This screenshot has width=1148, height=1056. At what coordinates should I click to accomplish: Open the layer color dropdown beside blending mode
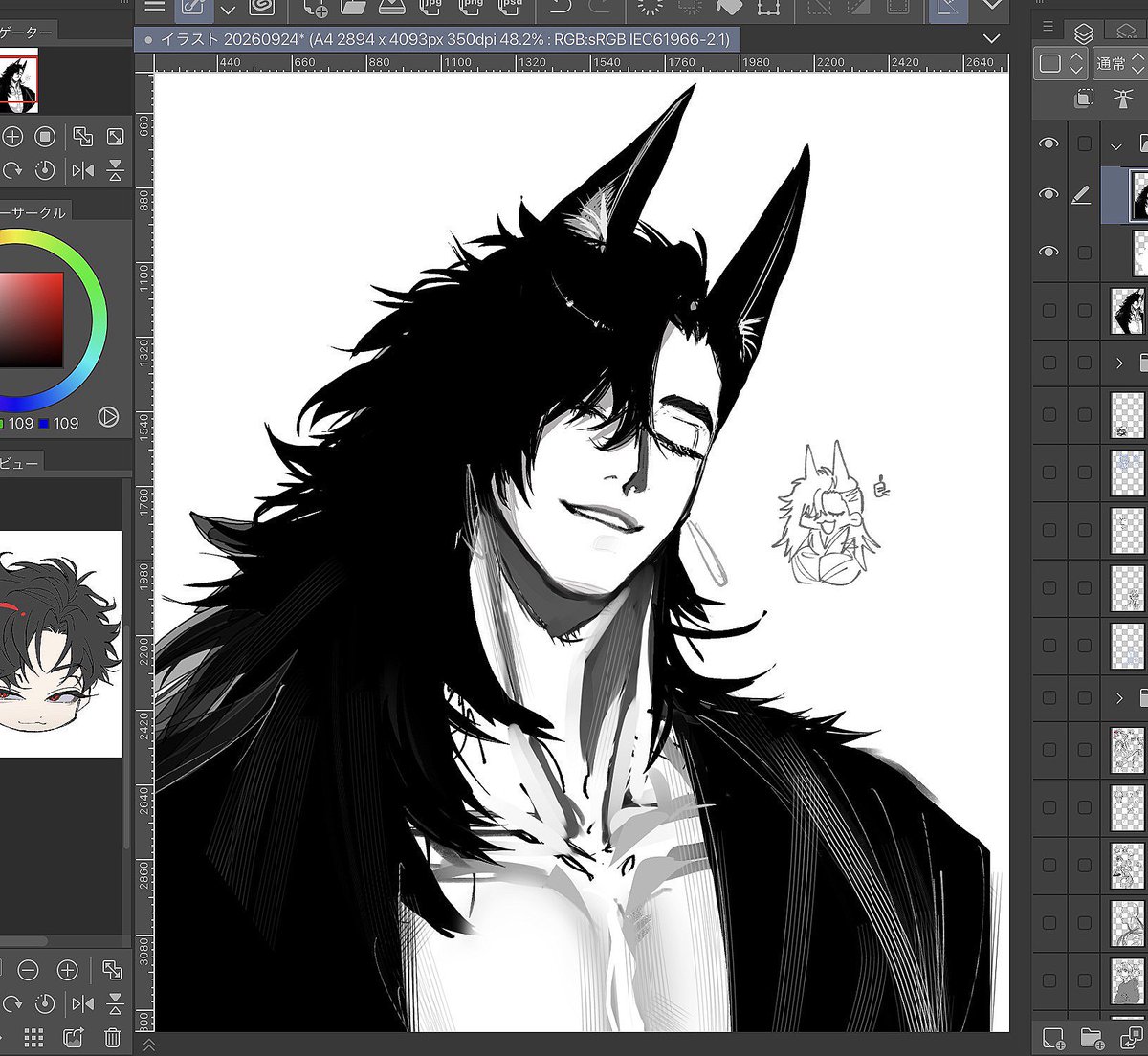[x=1061, y=64]
